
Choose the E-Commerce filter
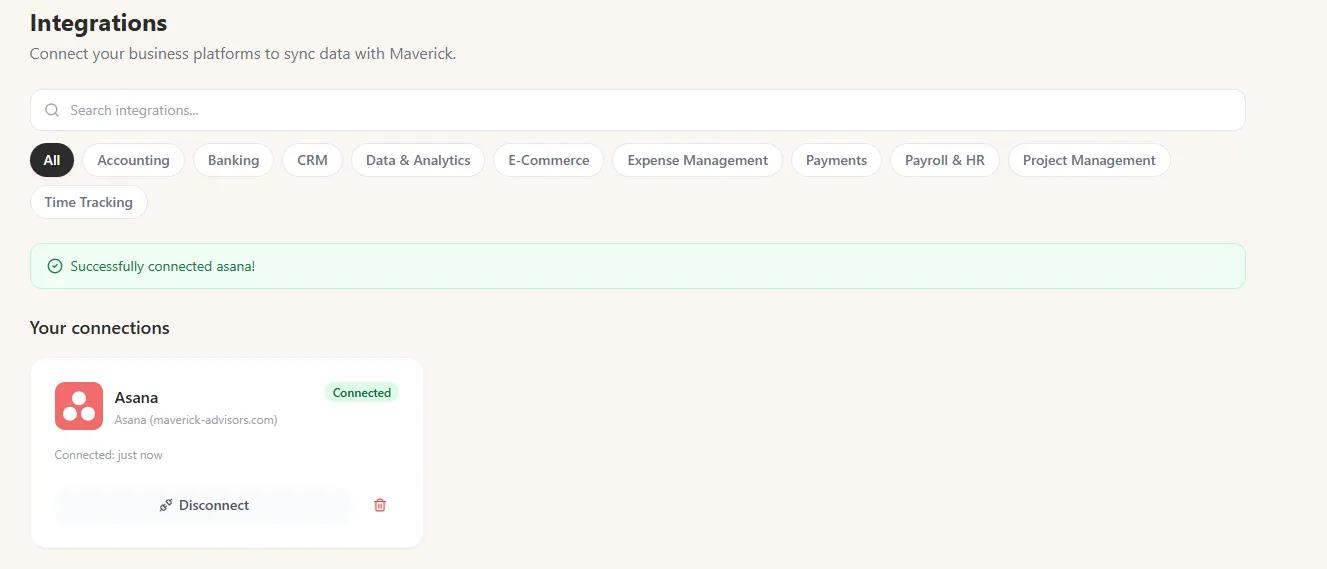pos(548,160)
